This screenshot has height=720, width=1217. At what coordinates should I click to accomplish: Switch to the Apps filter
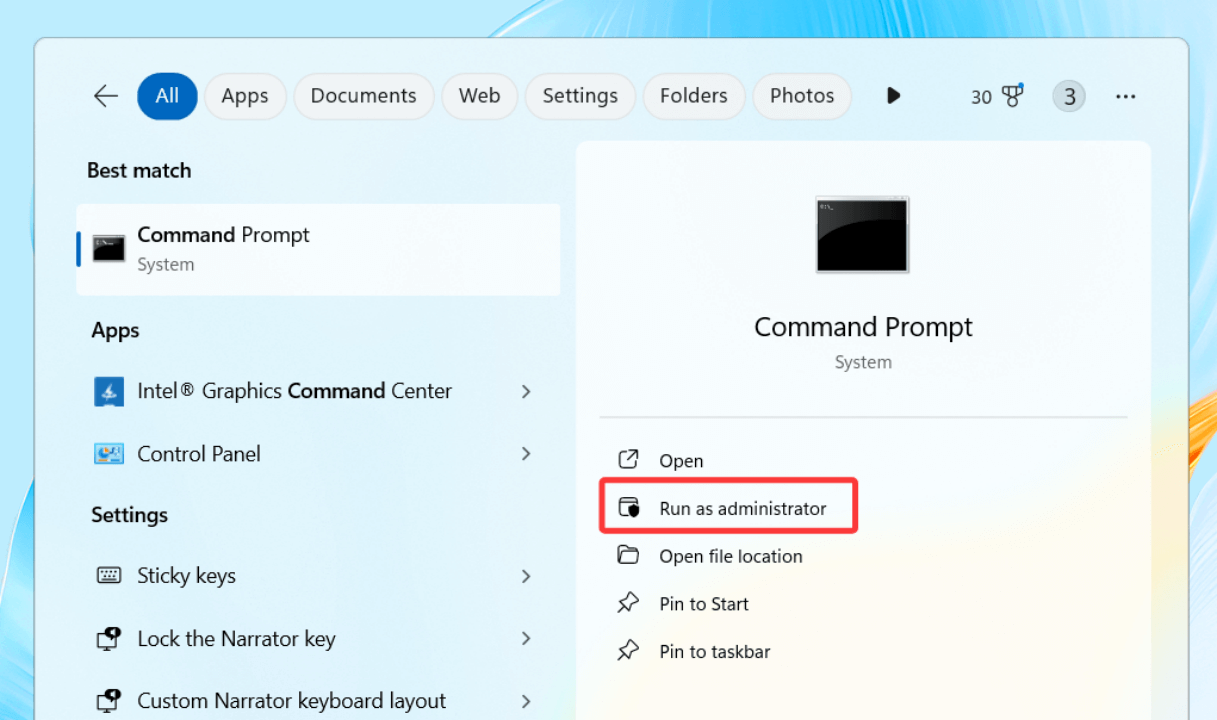click(x=245, y=95)
